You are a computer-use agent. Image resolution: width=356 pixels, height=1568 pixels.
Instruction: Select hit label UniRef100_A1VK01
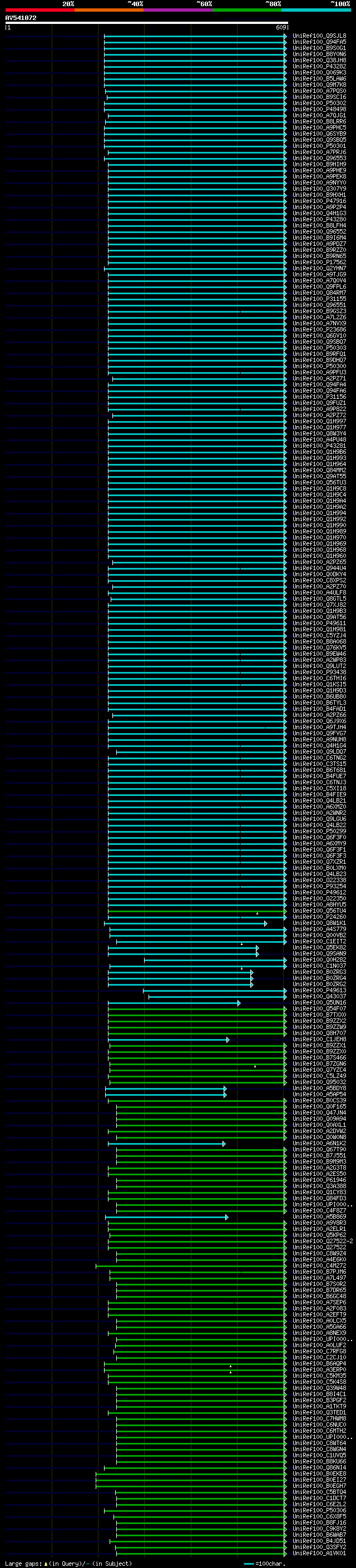319,1554
